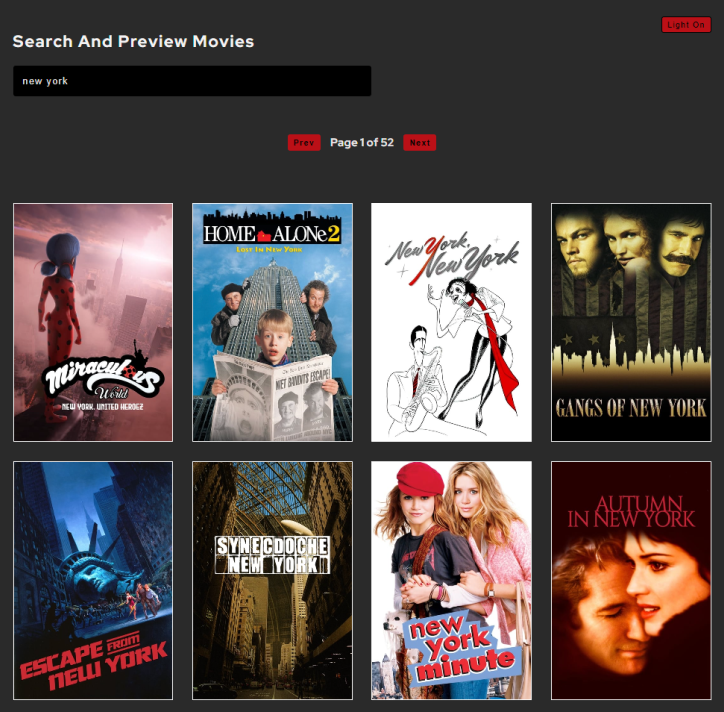Viewport: 724px width, 712px height.
Task: Open the New York, New York poster
Action: [452, 322]
